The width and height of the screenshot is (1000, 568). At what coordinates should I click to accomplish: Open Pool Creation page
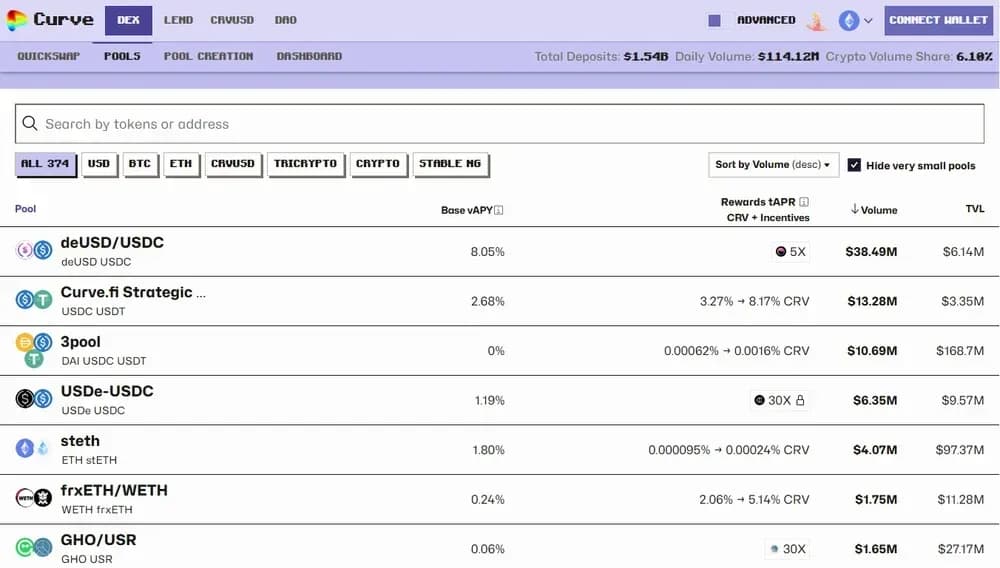point(209,56)
